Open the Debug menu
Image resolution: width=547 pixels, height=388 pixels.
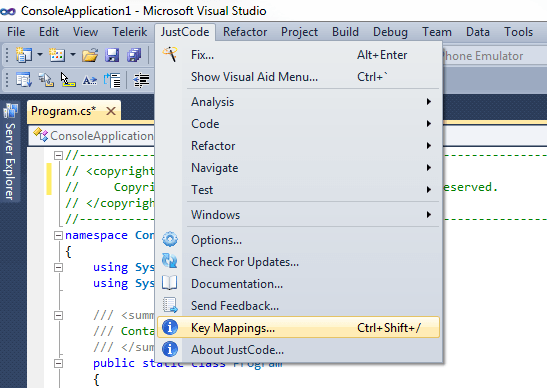(390, 32)
